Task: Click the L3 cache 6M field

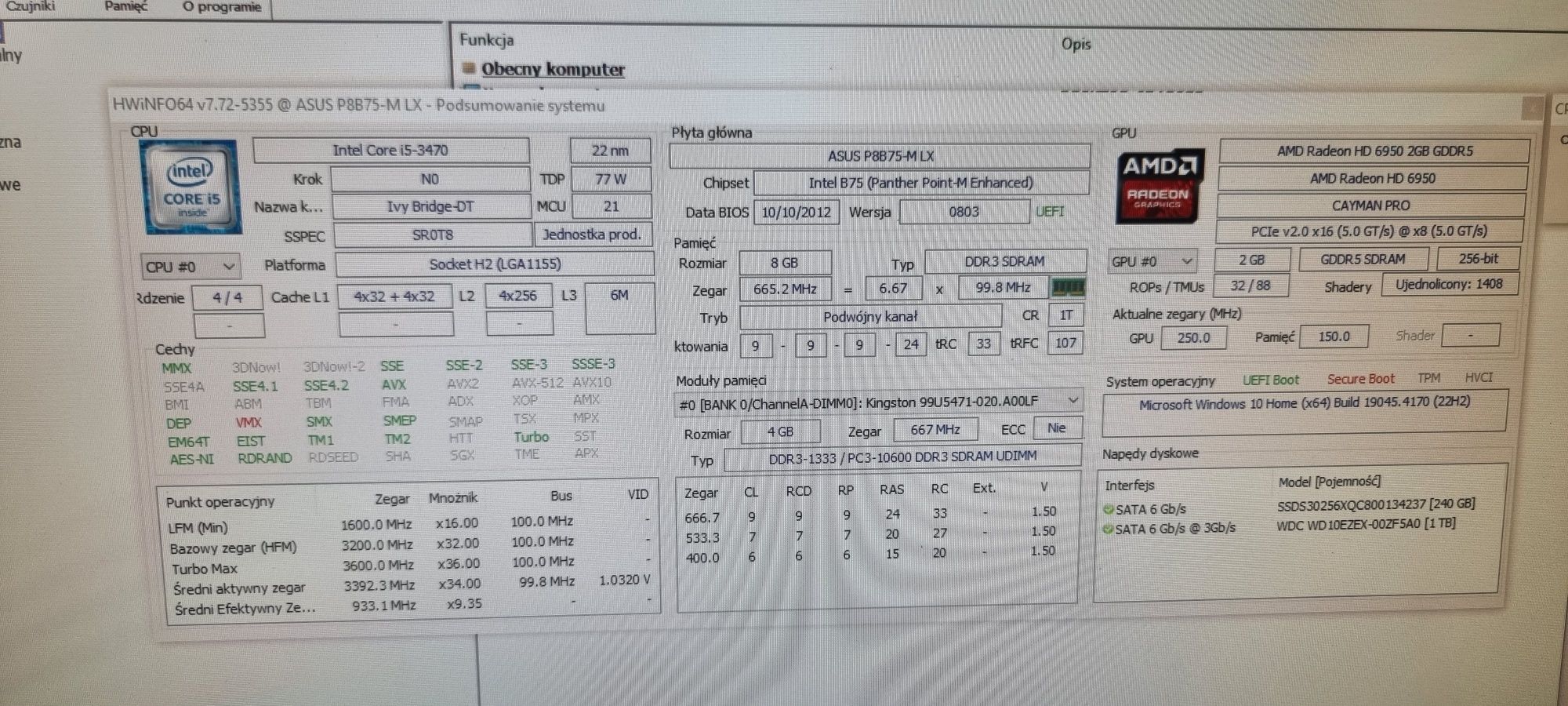Action: pyautogui.click(x=619, y=308)
